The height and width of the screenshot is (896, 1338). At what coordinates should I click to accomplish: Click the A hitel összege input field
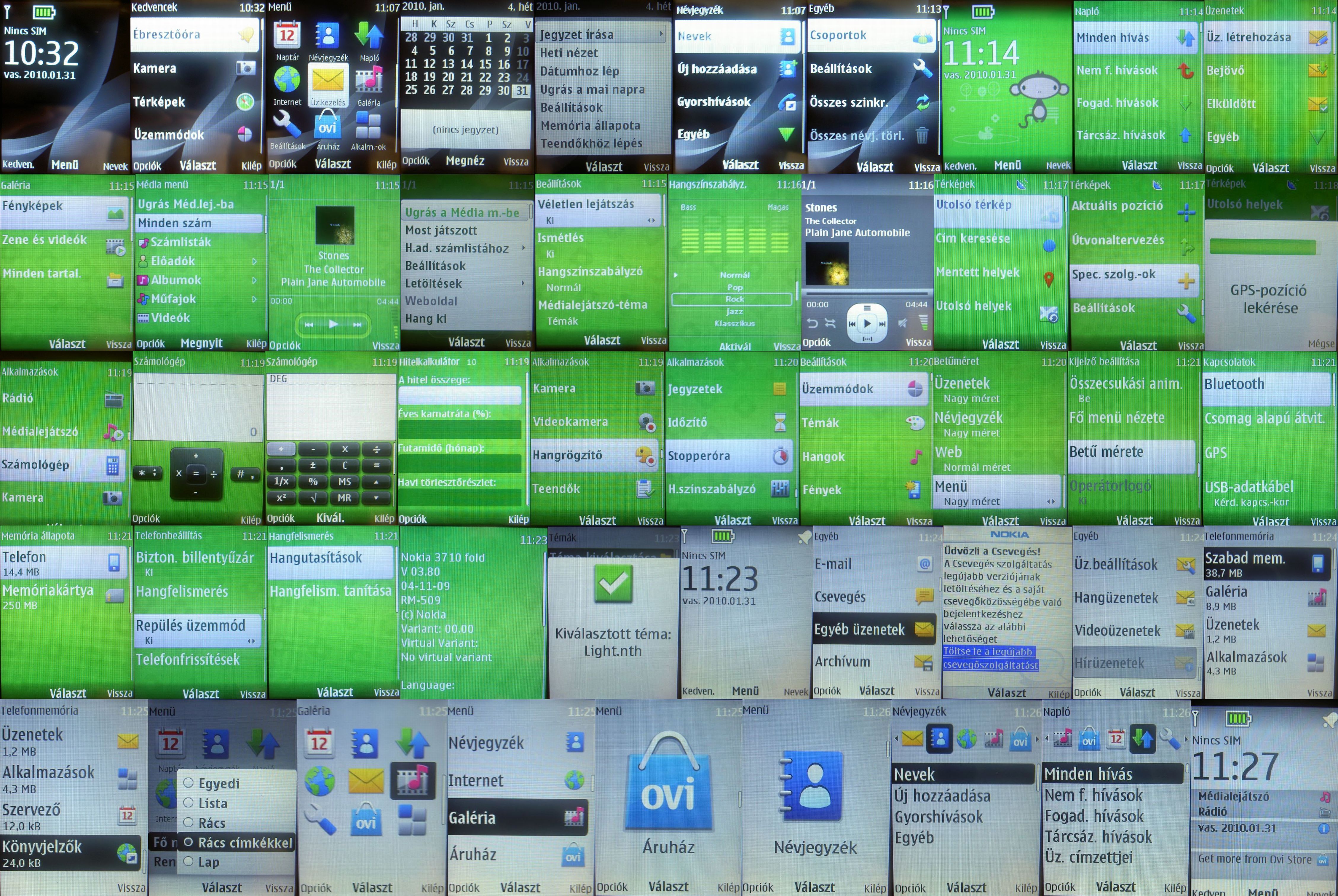[x=460, y=395]
